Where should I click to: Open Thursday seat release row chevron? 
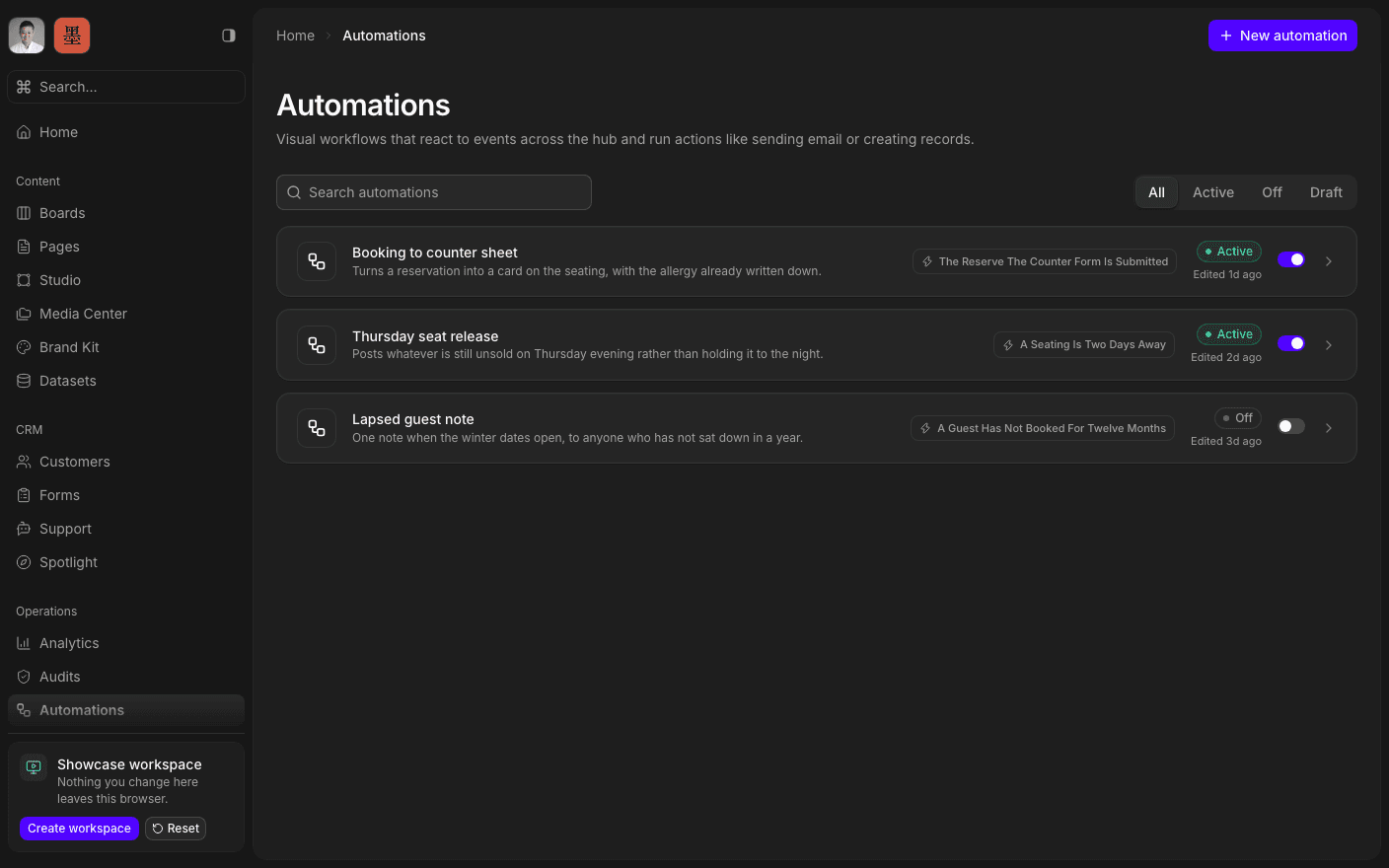point(1329,345)
